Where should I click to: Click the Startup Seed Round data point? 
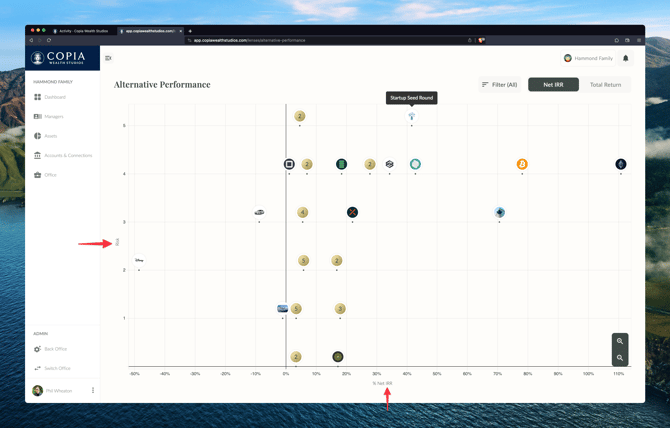tap(411, 116)
